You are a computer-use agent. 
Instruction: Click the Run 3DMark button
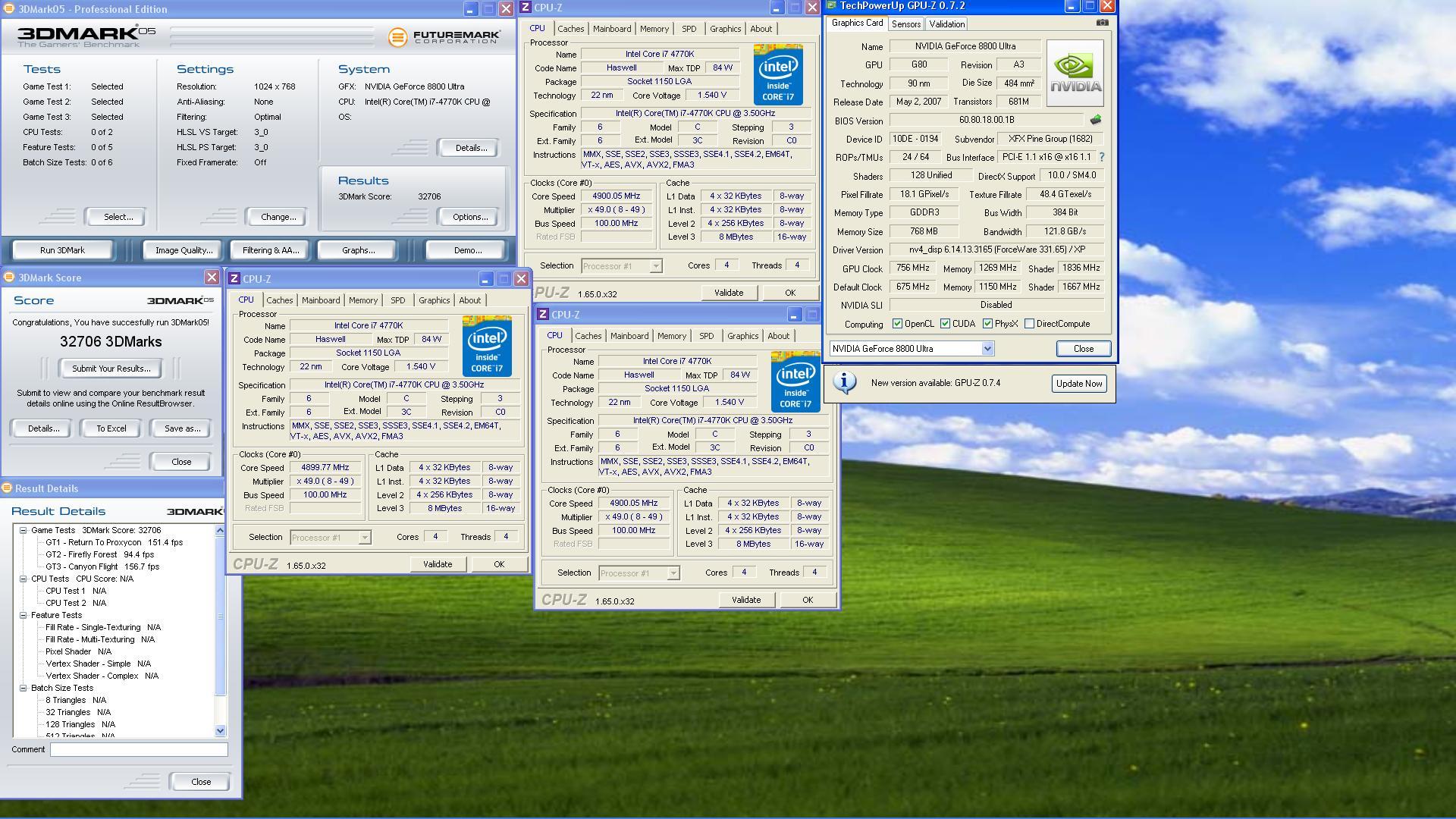coord(62,250)
